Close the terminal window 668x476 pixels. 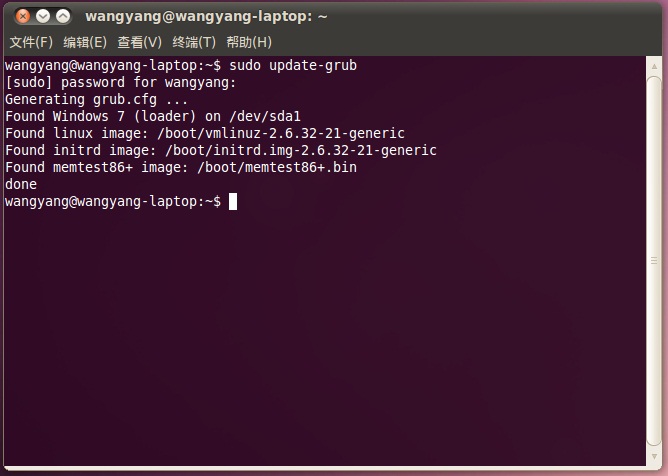point(23,16)
